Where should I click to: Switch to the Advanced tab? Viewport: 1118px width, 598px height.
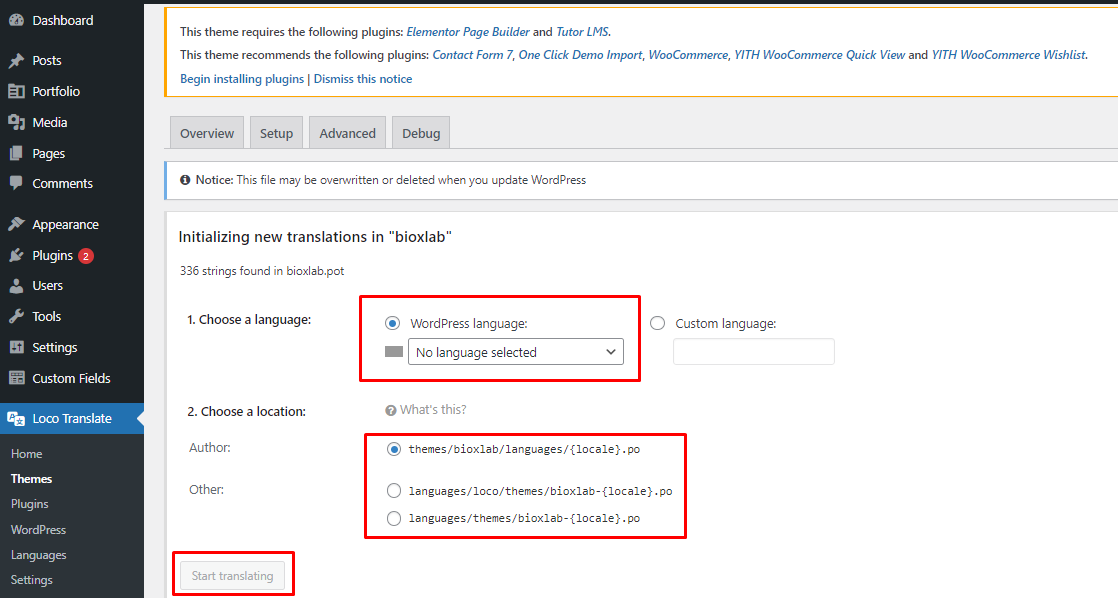click(347, 133)
